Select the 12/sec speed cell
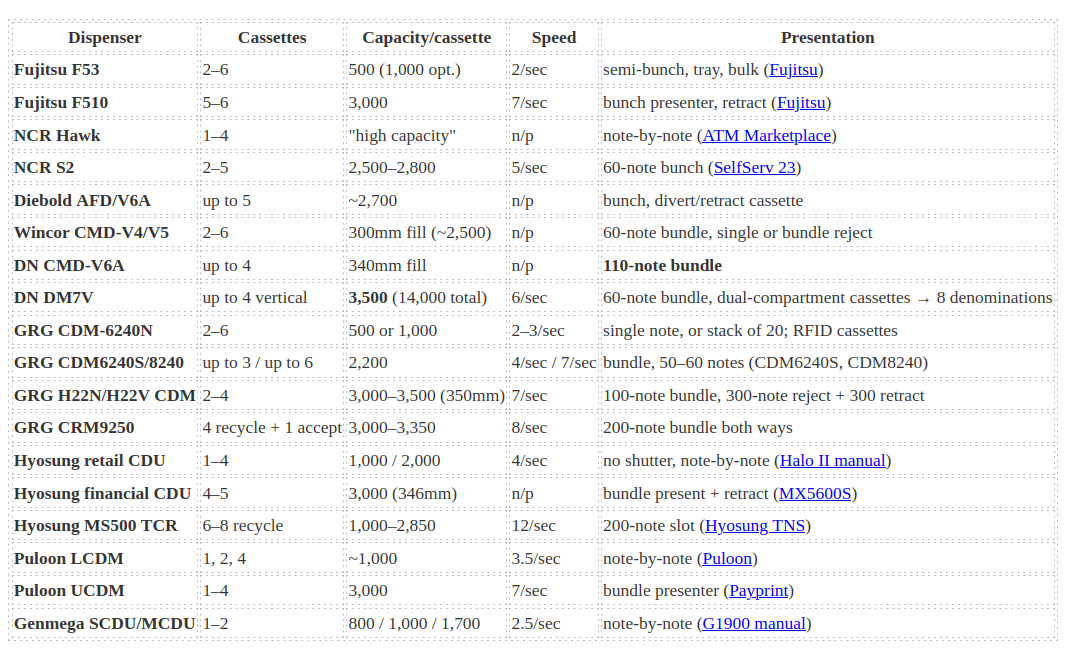1075x657 pixels. pyautogui.click(x=533, y=526)
